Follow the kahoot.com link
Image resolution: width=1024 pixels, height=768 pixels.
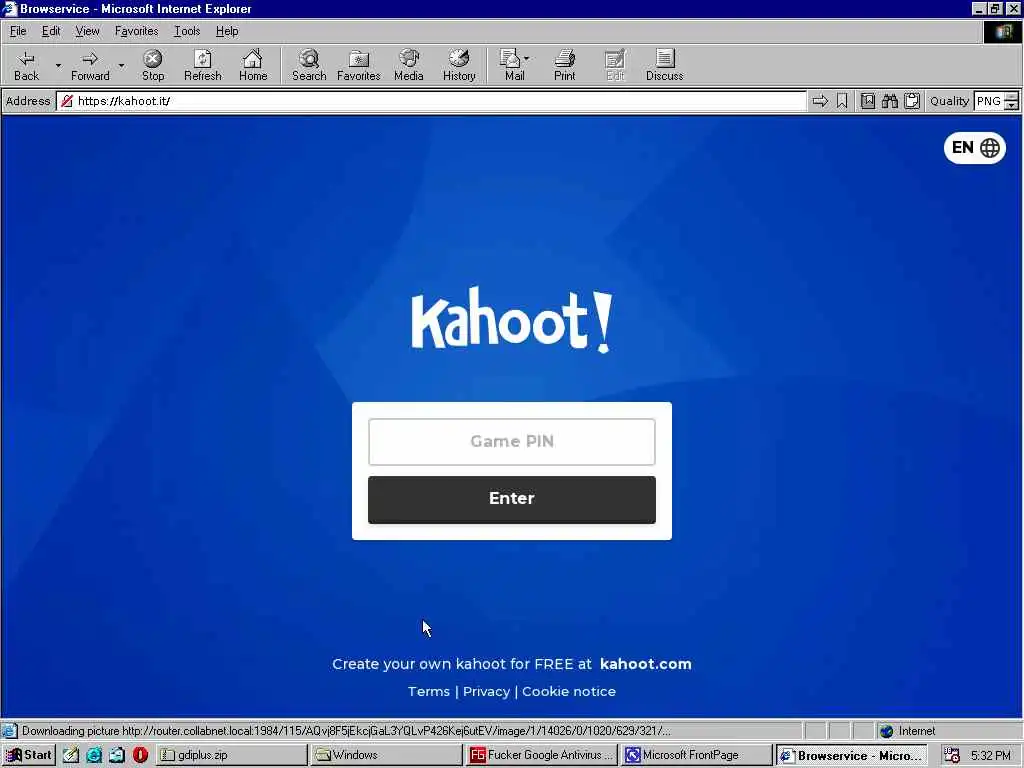pyautogui.click(x=645, y=664)
